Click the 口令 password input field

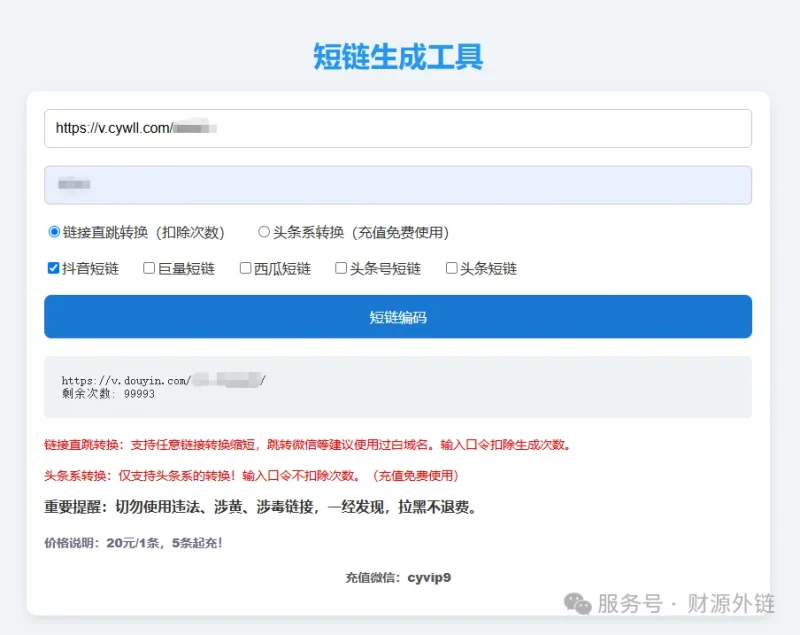tap(397, 184)
